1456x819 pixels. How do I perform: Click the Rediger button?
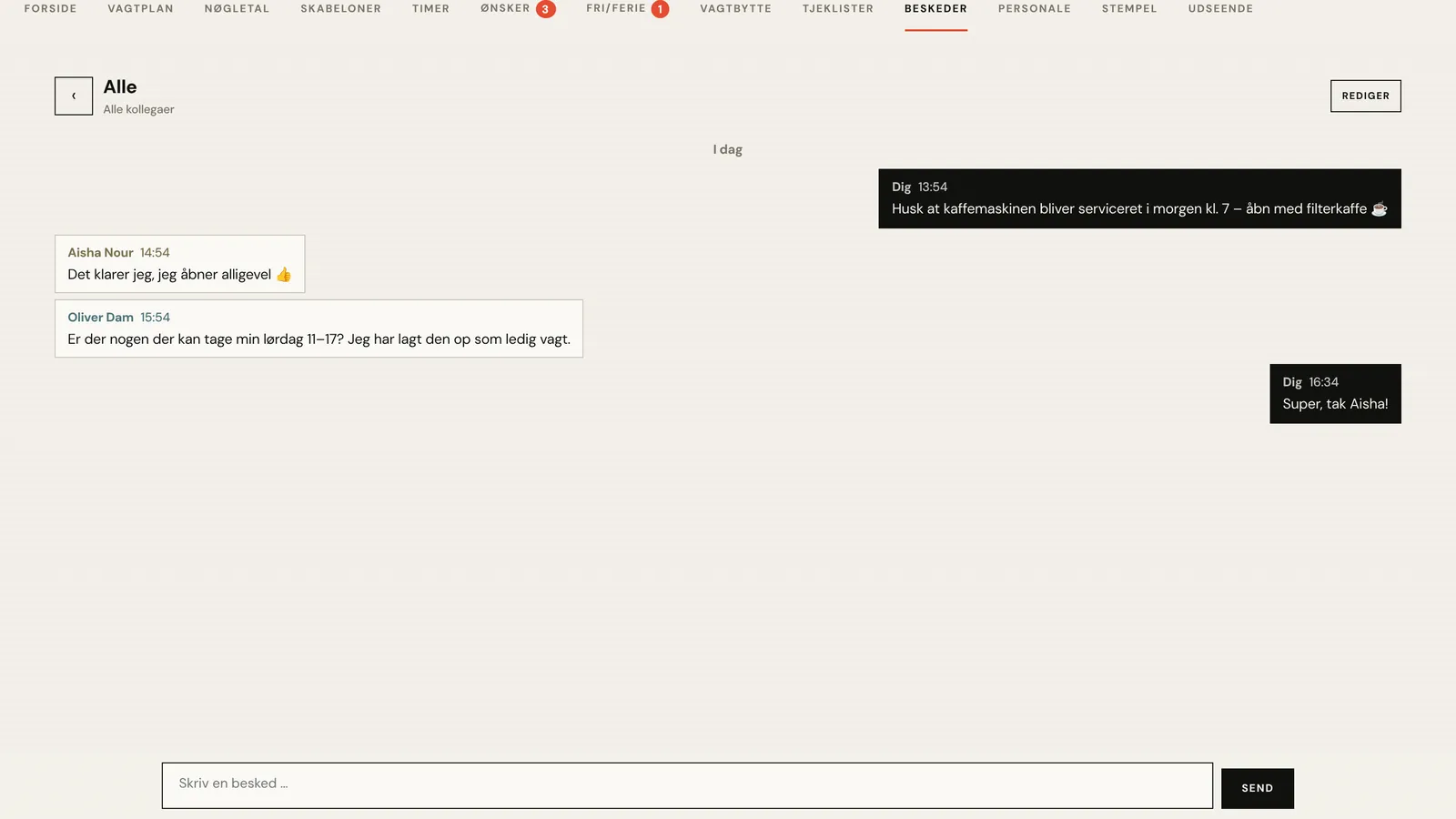1365,96
